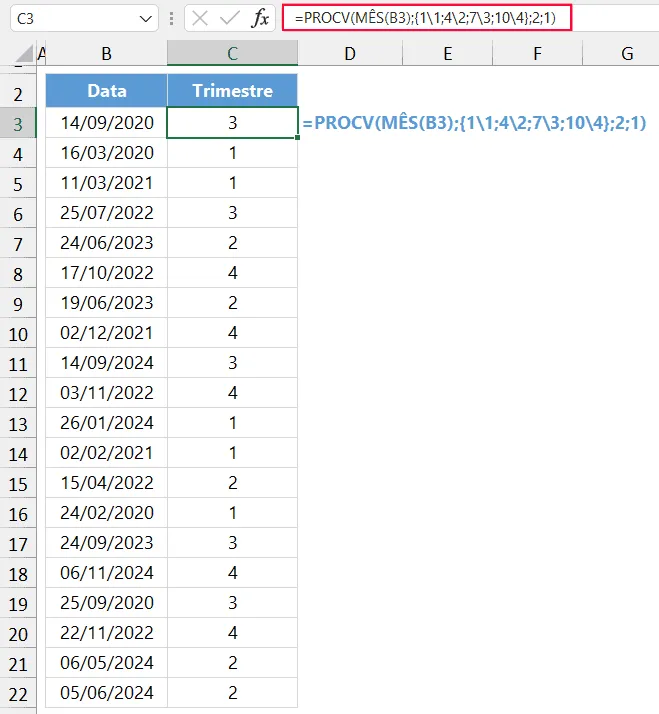Select cell with date 25/09/2020
This screenshot has width=659, height=714.
pyautogui.click(x=107, y=603)
